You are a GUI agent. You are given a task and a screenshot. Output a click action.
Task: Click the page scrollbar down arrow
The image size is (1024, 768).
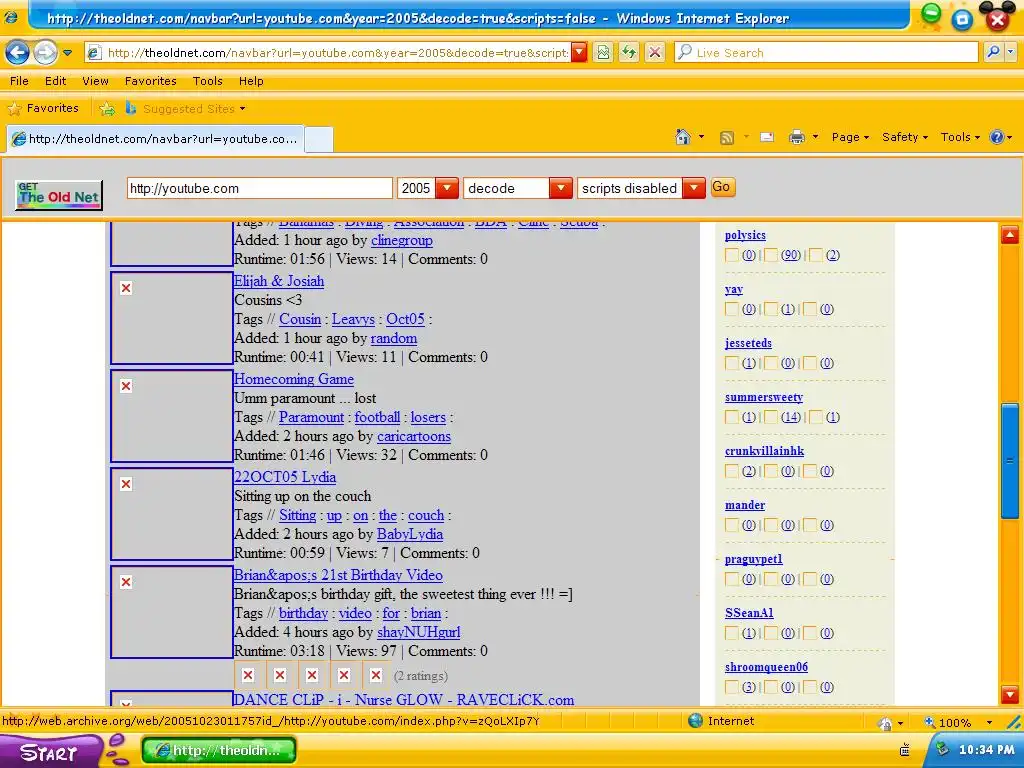1010,694
